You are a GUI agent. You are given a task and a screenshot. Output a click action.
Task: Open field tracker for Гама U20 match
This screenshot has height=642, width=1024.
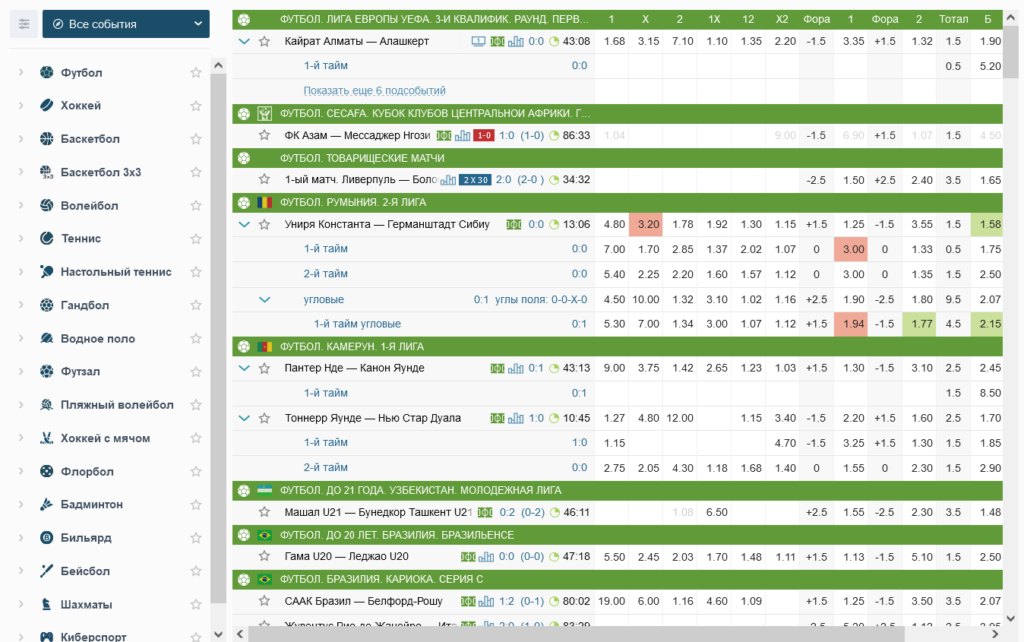[x=468, y=556]
